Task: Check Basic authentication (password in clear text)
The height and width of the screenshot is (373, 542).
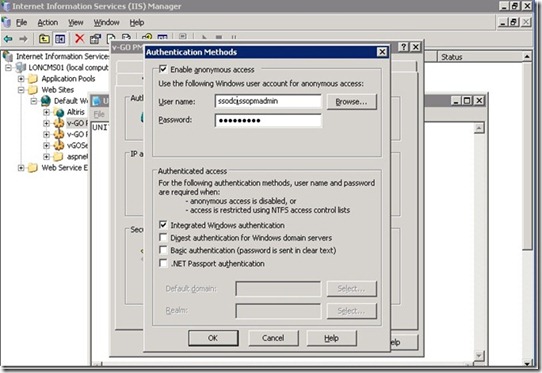Action: (x=163, y=250)
